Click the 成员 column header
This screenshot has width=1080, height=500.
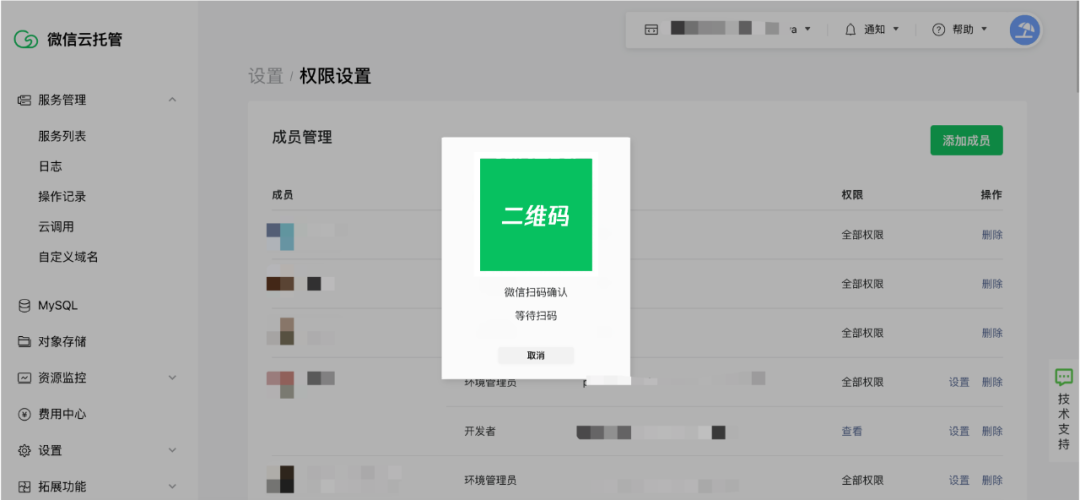pos(282,195)
